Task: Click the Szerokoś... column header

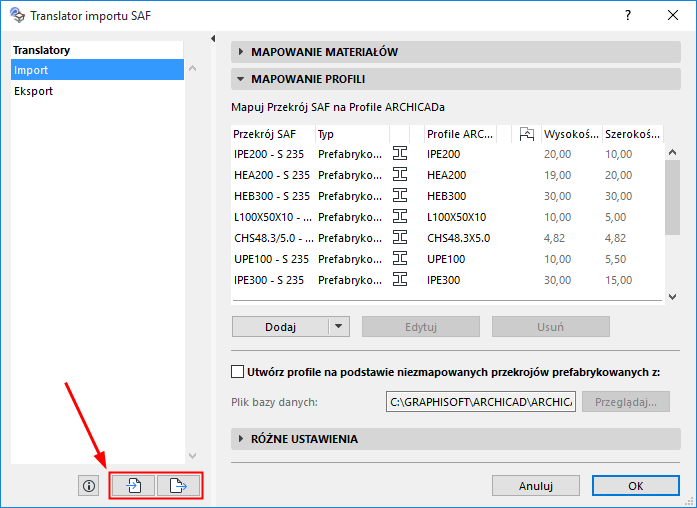Action: pos(633,134)
